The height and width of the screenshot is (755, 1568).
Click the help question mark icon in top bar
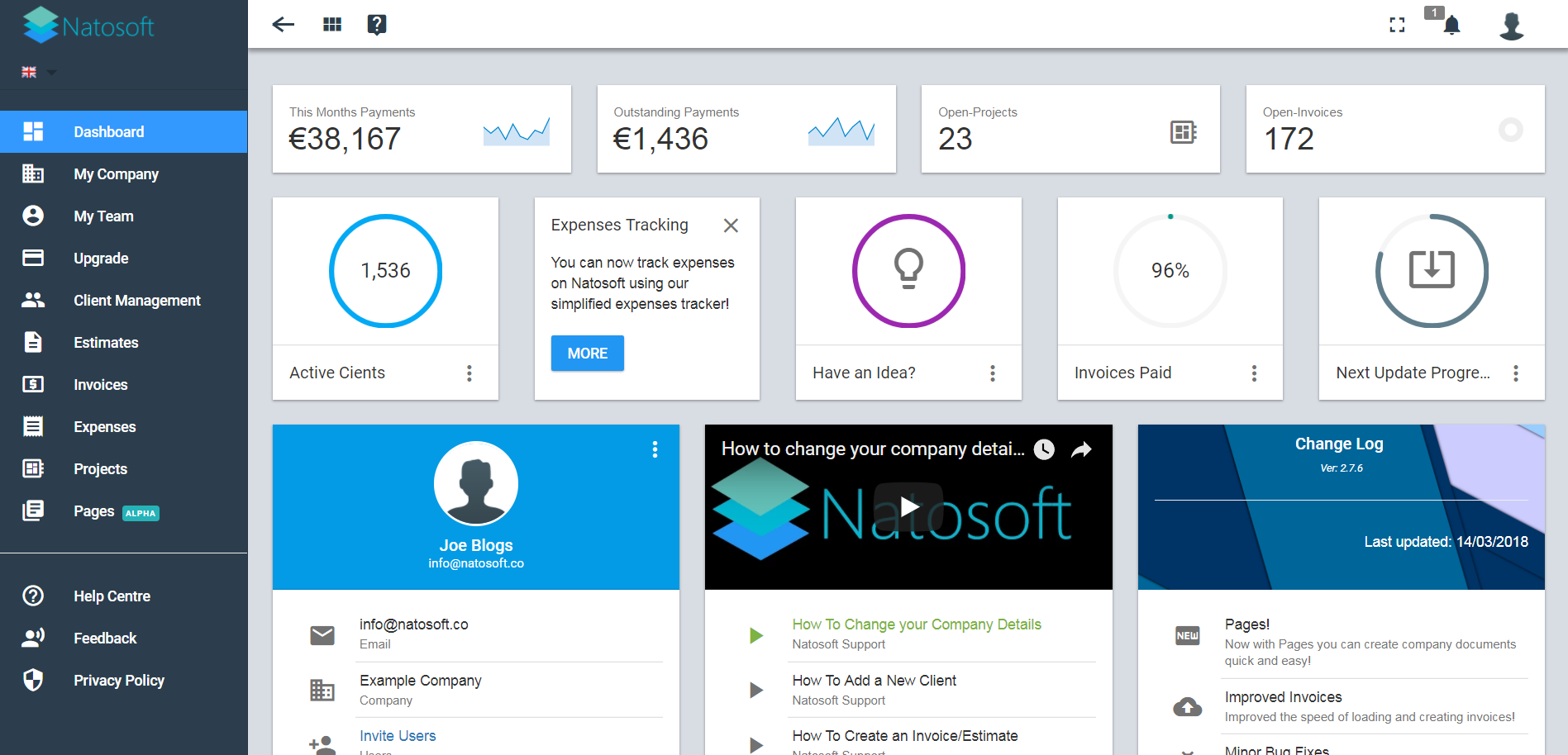click(377, 24)
